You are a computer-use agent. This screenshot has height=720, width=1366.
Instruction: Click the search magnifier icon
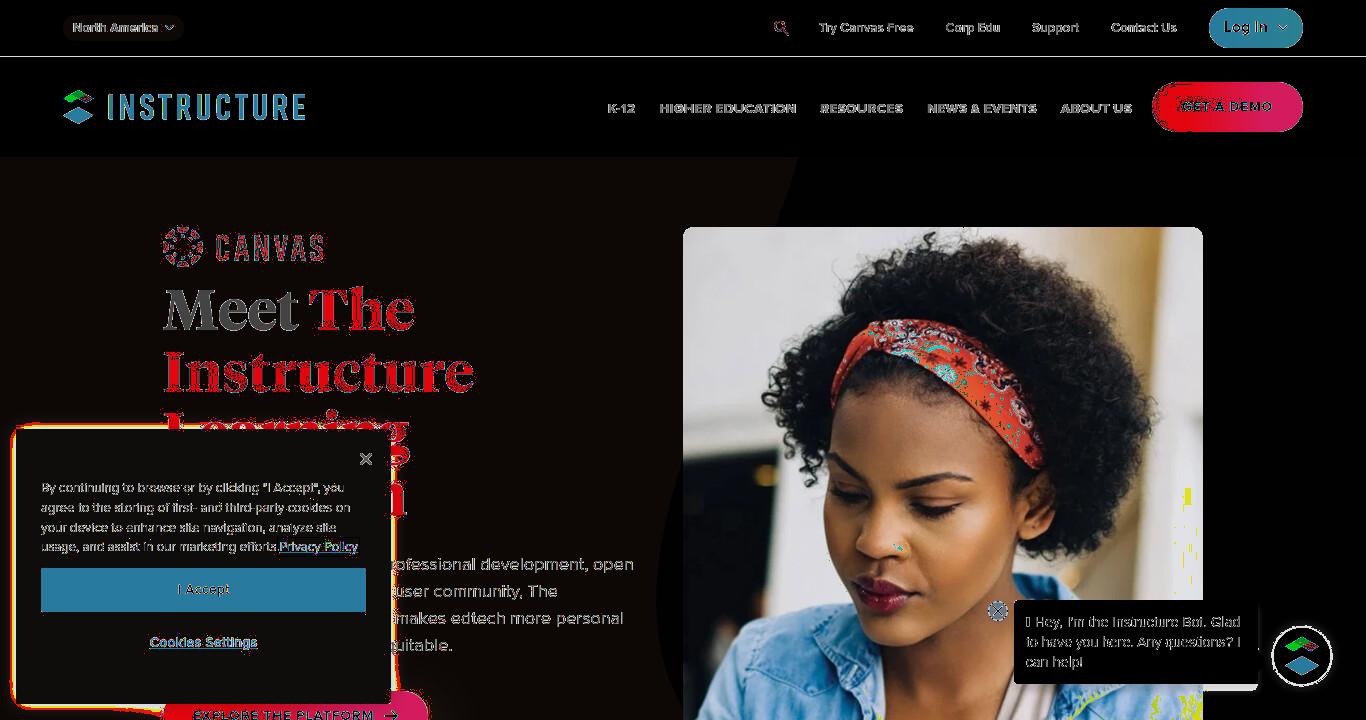[781, 28]
